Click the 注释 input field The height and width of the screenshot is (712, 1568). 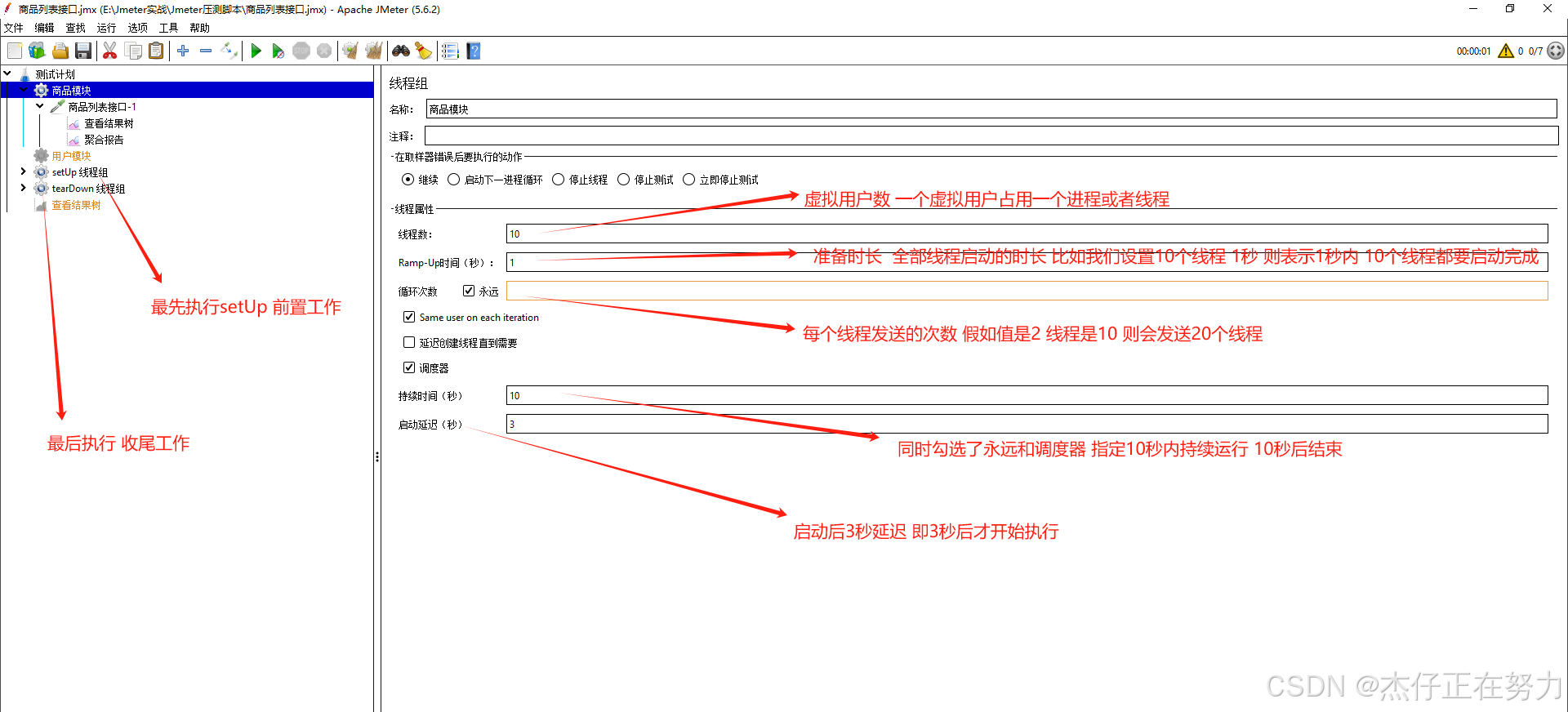(991, 136)
